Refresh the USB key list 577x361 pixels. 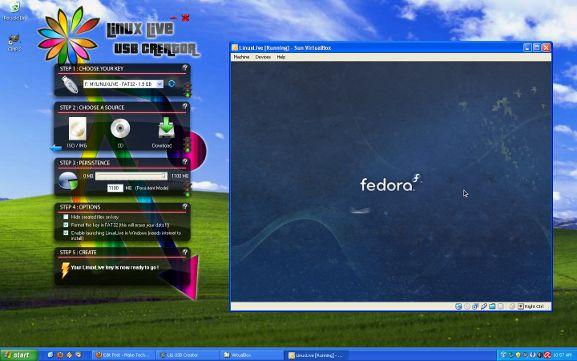171,84
